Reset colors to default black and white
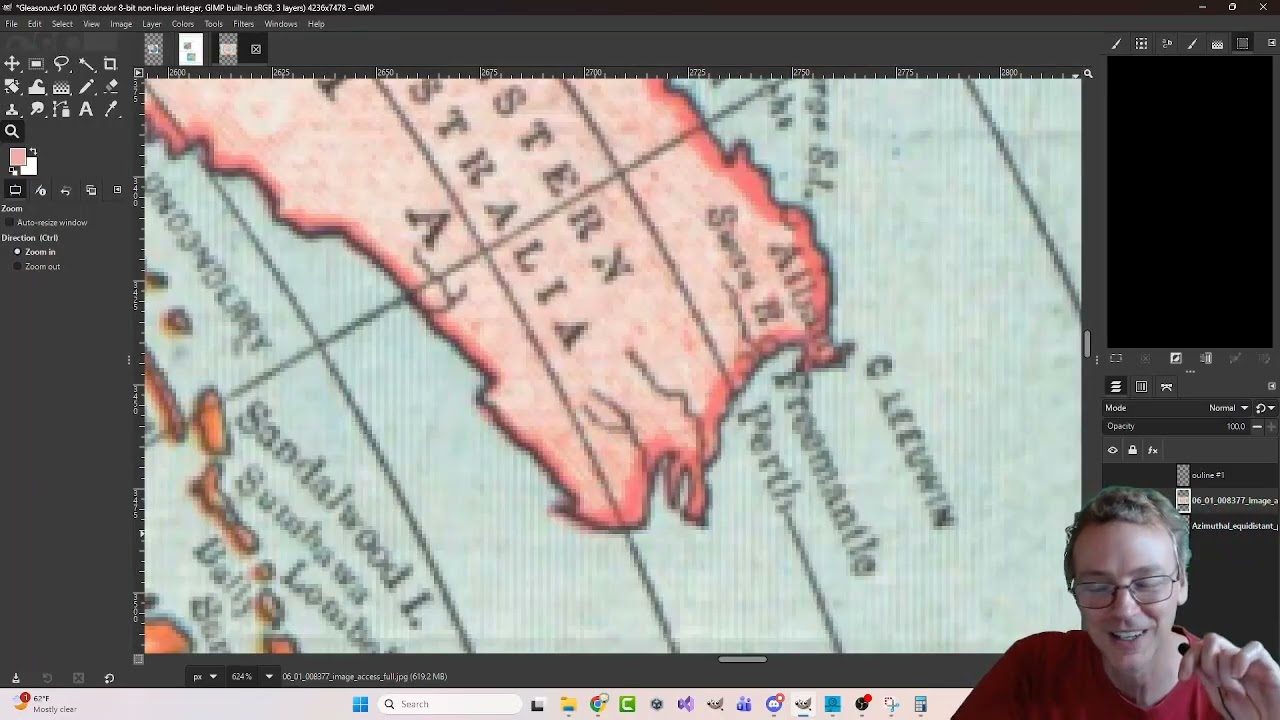This screenshot has width=1280, height=720. click(x=13, y=172)
